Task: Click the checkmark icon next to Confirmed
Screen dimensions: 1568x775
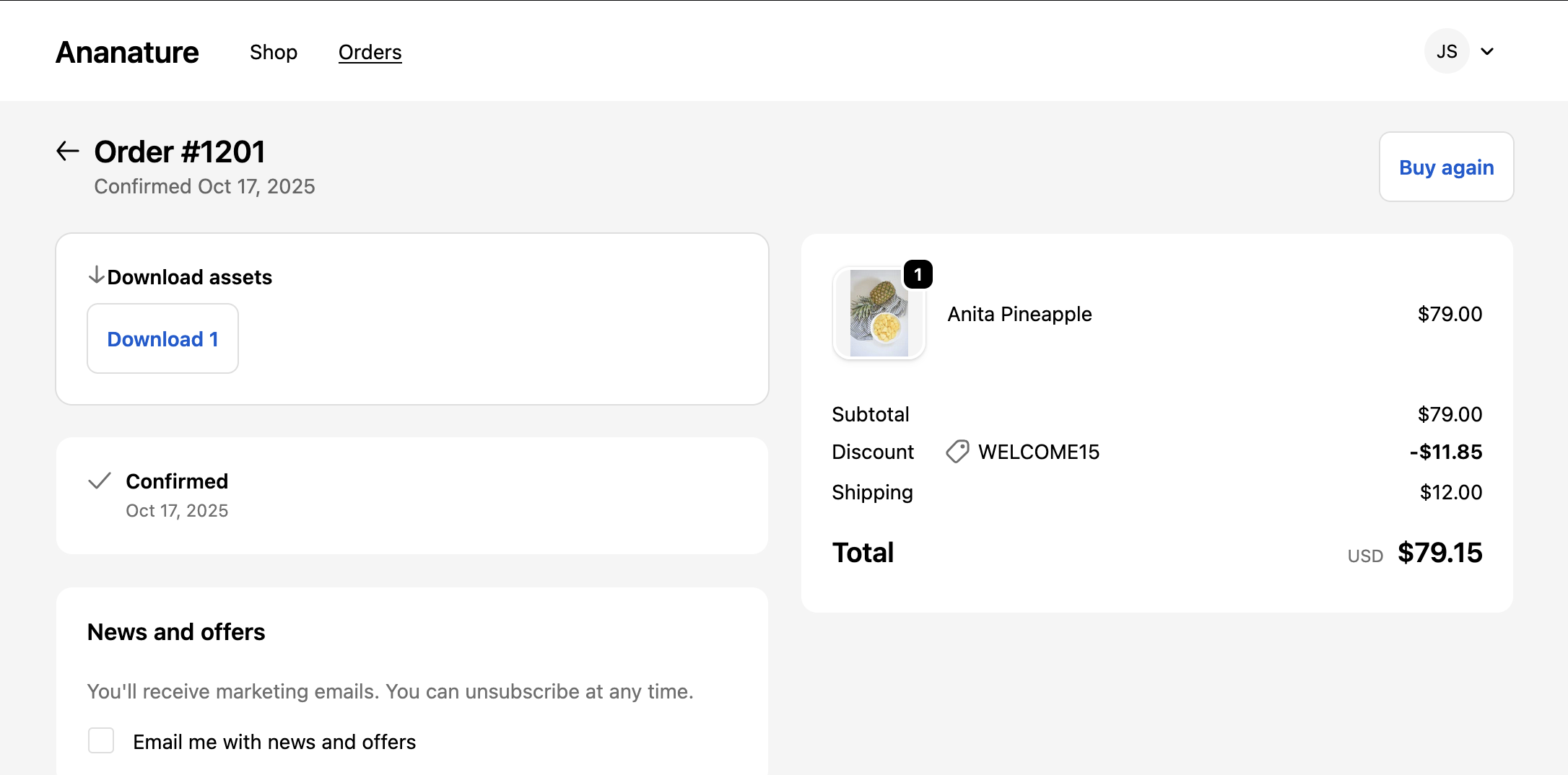Action: (100, 481)
